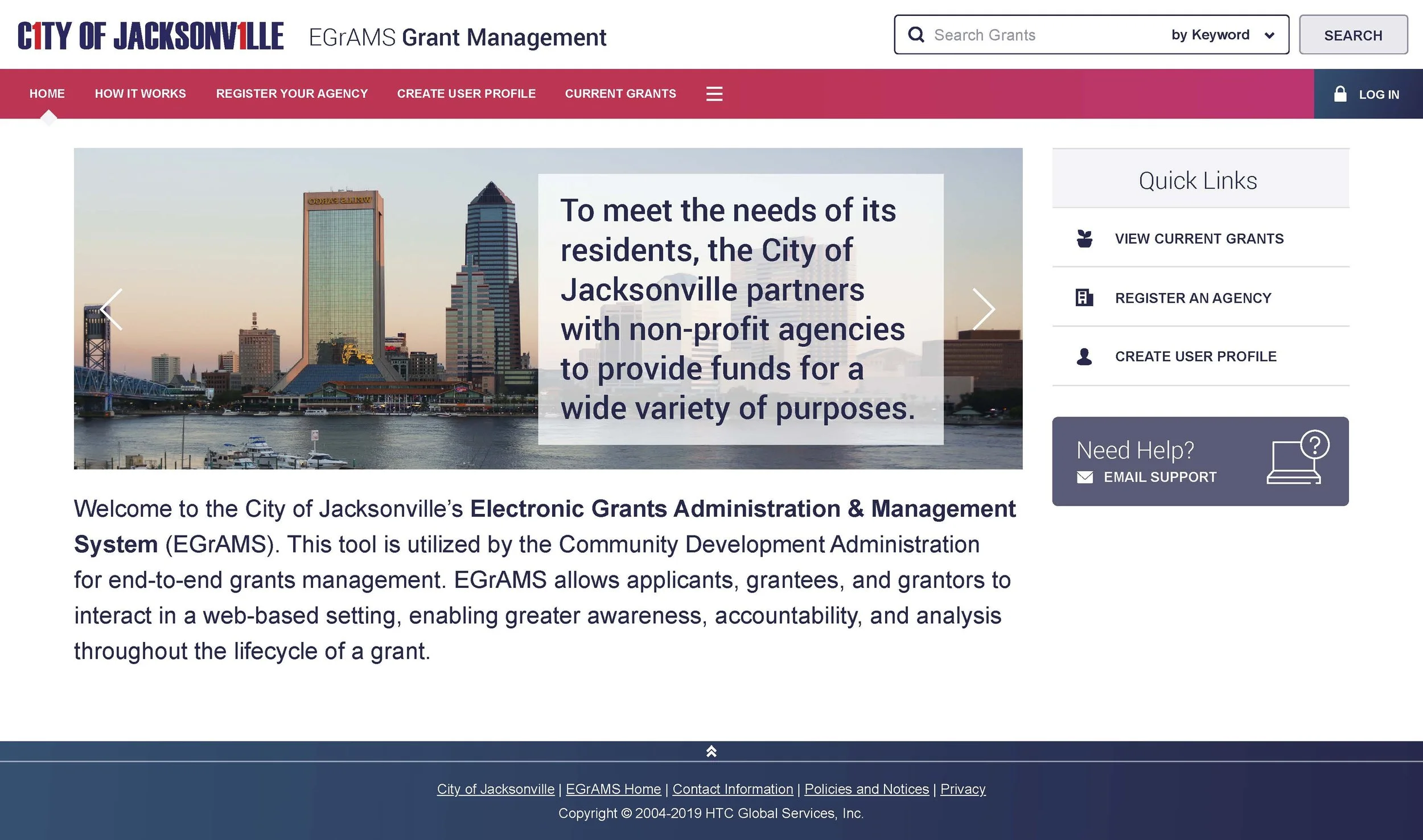Click the building icon beside REGISTER AN AGENCY
This screenshot has height=840, width=1423.
(x=1086, y=297)
